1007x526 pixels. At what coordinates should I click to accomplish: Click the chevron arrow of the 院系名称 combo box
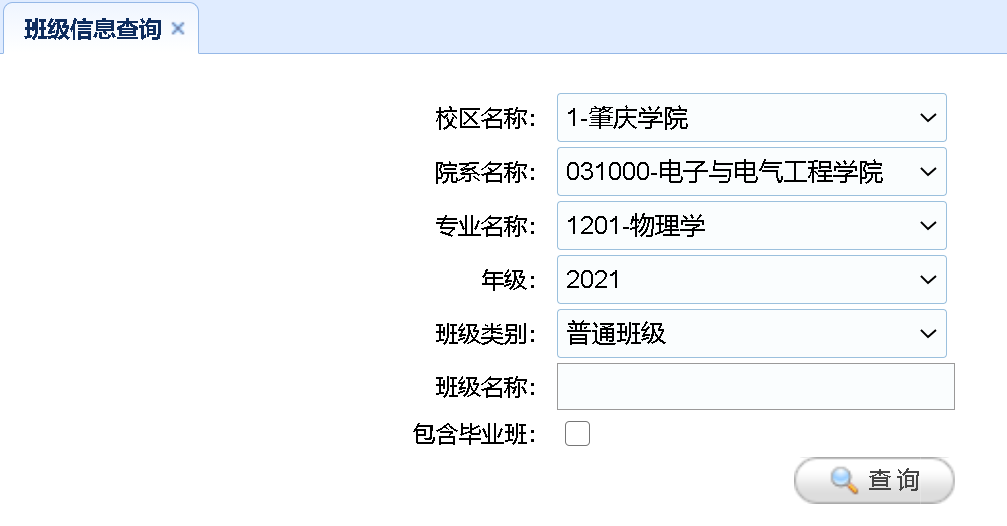click(x=926, y=172)
